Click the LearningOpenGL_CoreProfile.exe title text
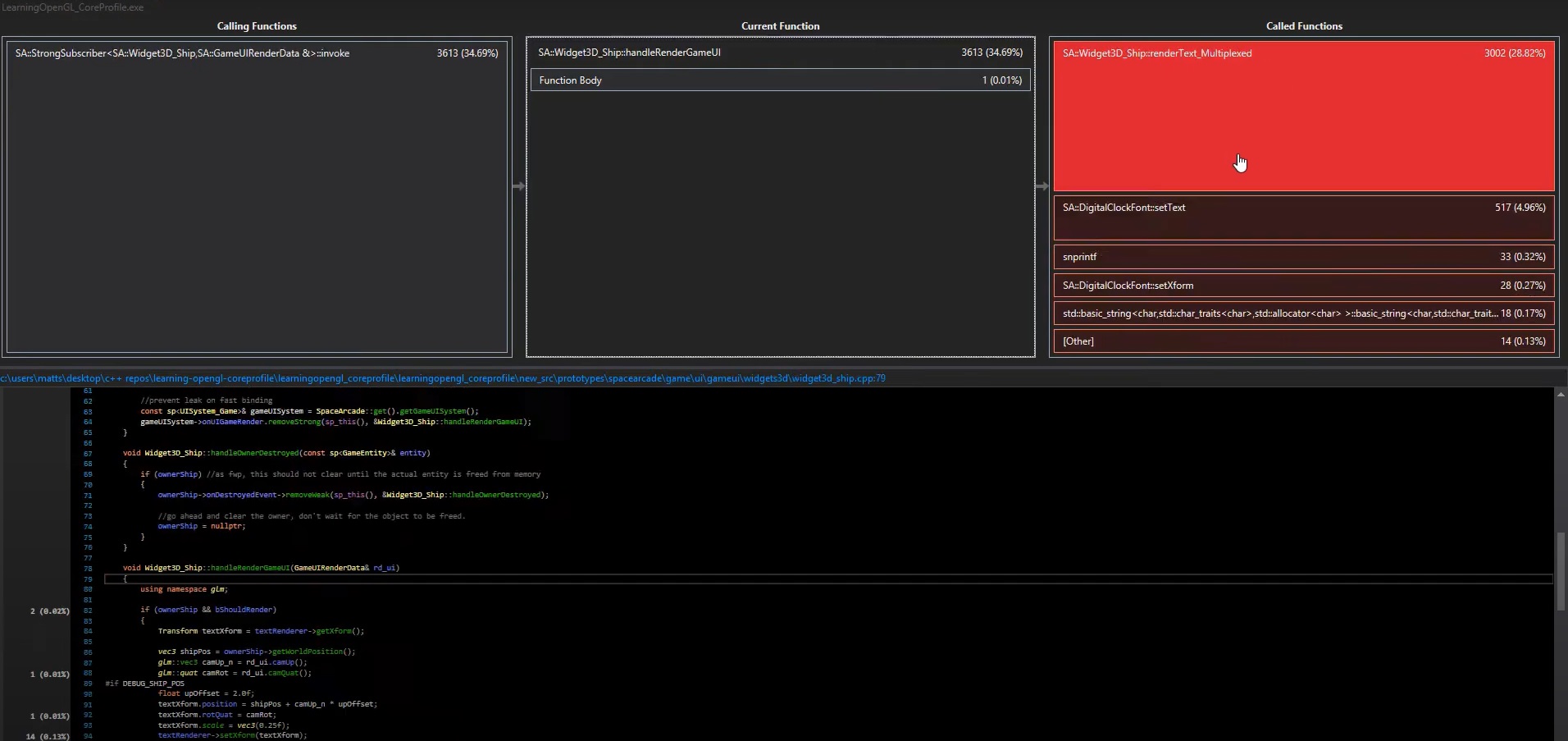 (72, 7)
